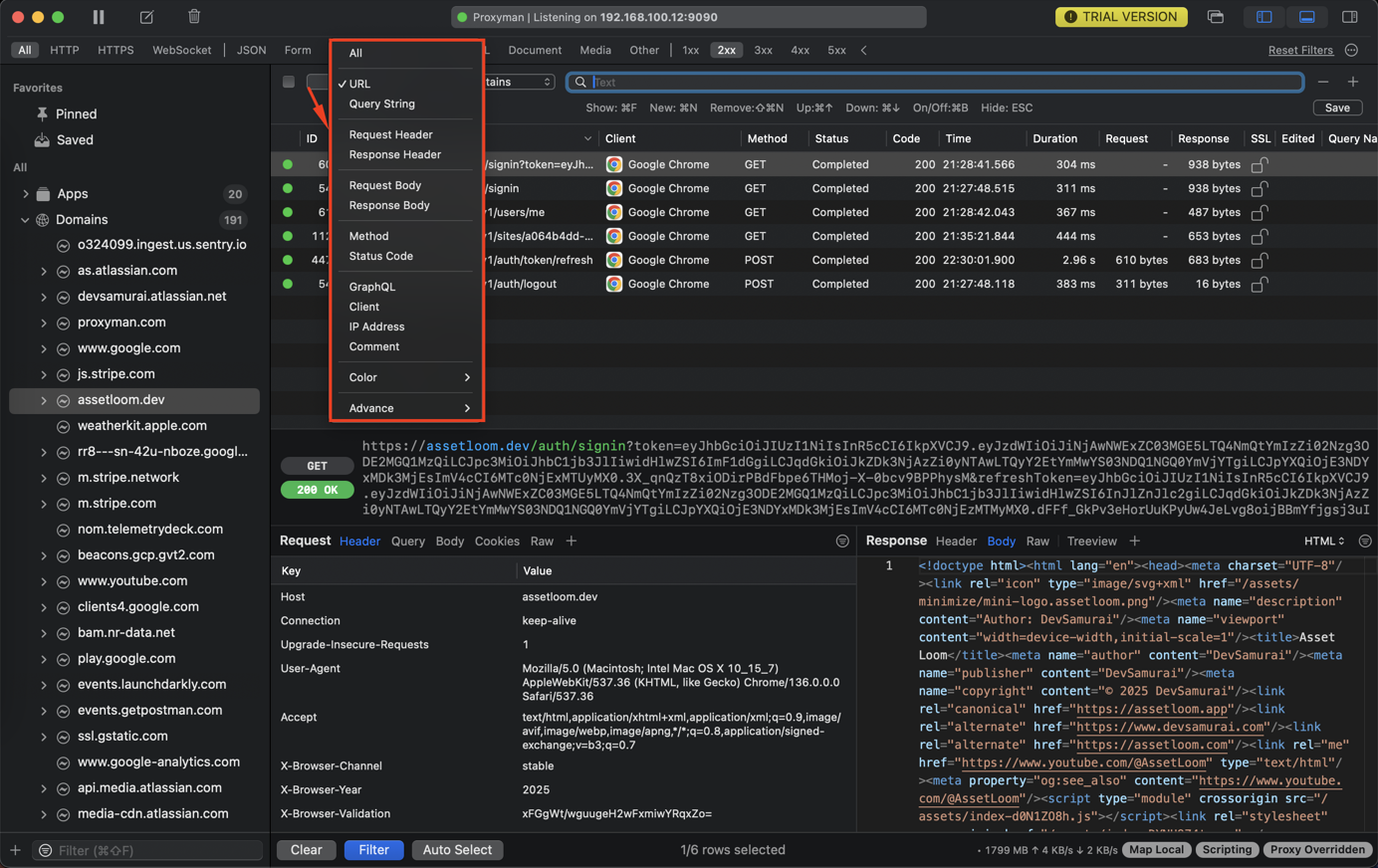Screen dimensions: 1378x868
Task: Open the Advance submenu arrow
Action: tap(467, 408)
